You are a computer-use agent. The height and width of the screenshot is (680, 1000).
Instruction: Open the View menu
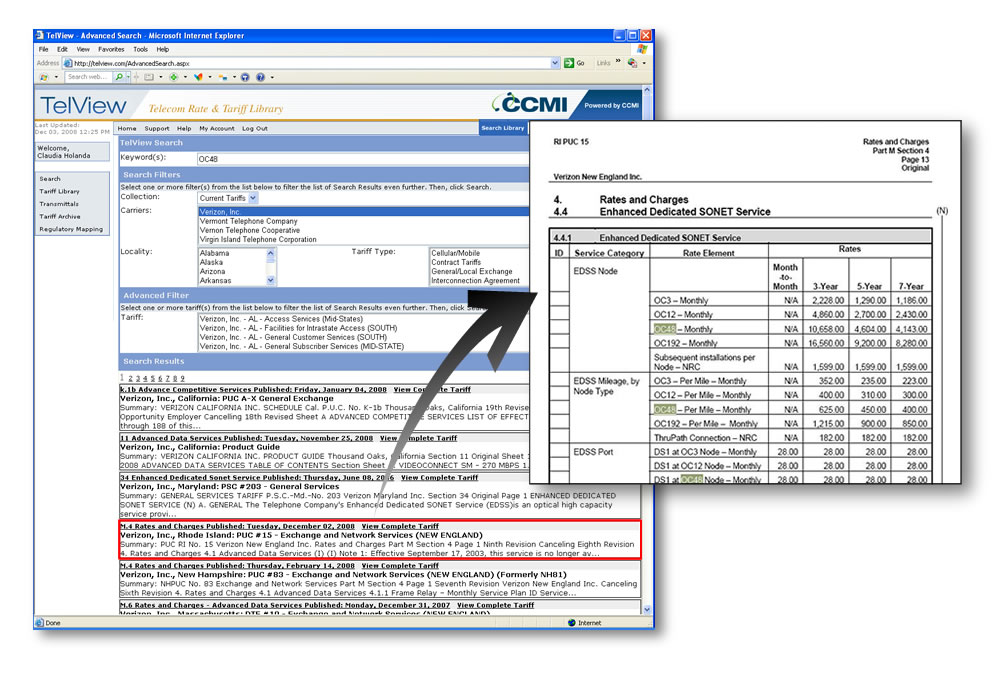click(83, 49)
